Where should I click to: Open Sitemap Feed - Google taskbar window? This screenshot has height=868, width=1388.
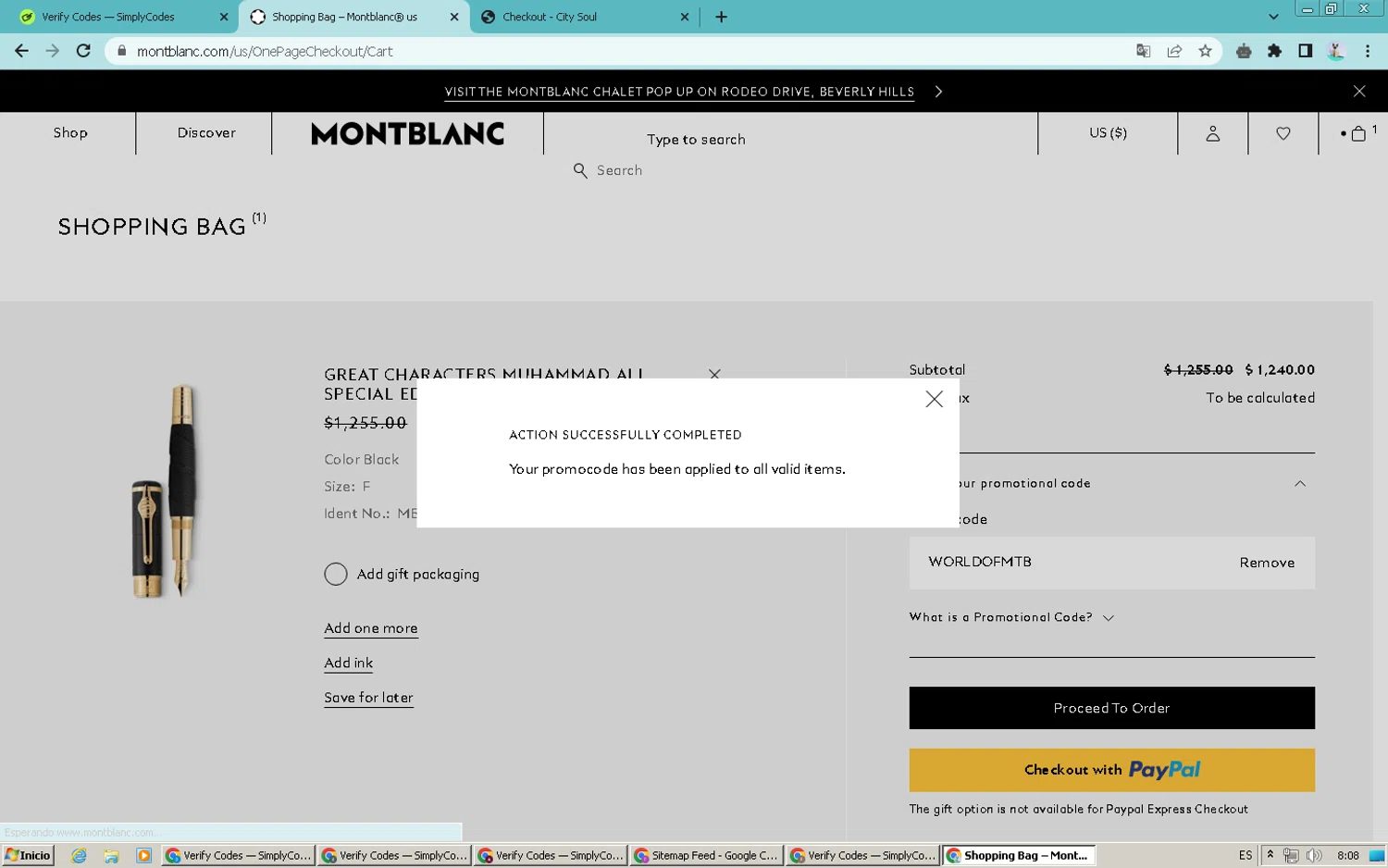706,855
